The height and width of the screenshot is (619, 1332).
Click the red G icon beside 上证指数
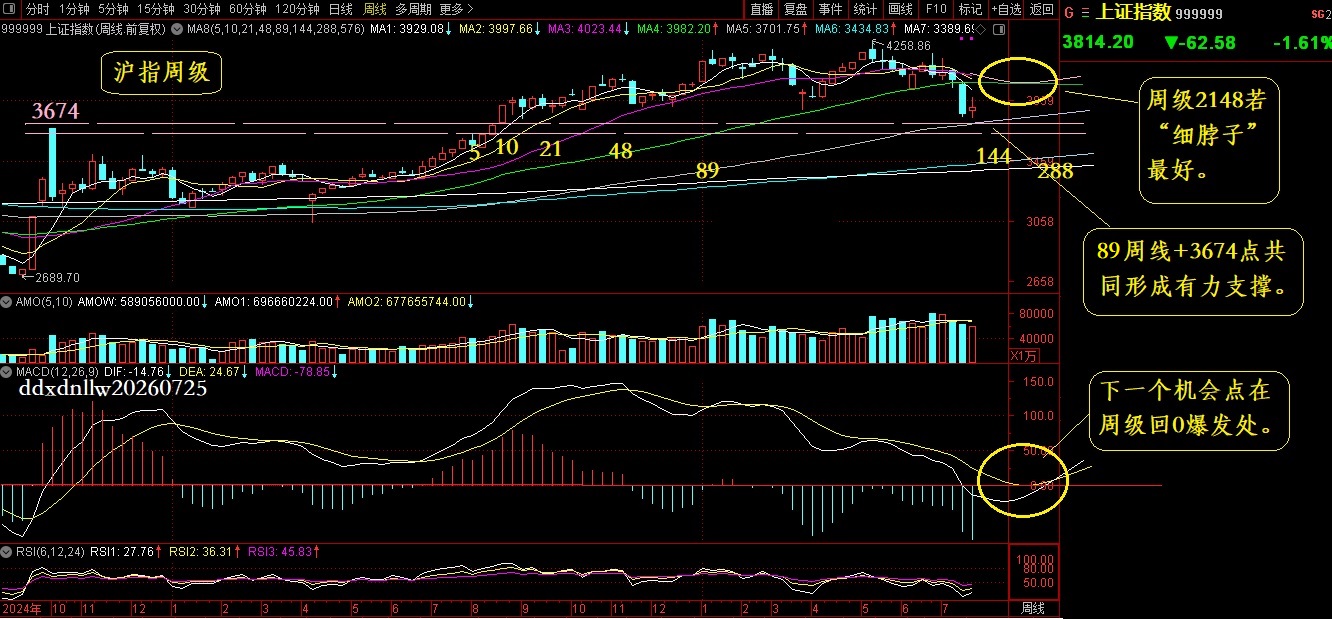click(1069, 13)
